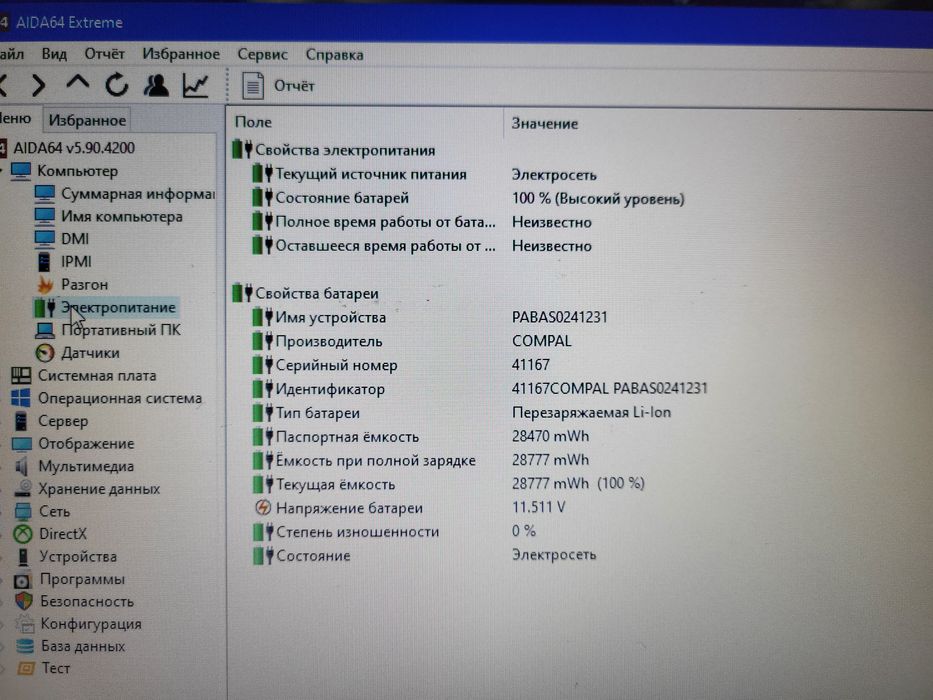Click the Мультимедиа speaker icon

click(22, 466)
